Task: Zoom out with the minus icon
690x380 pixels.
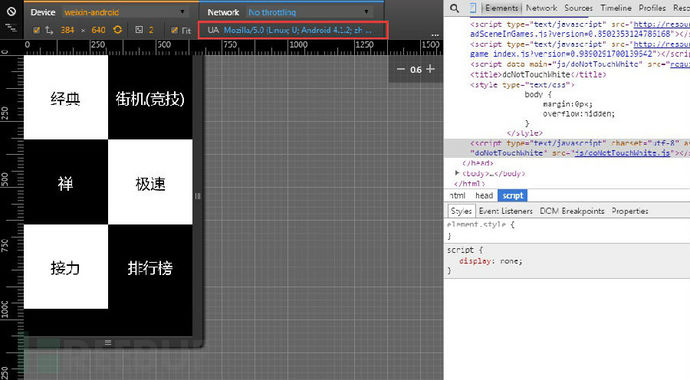Action: tap(400, 69)
